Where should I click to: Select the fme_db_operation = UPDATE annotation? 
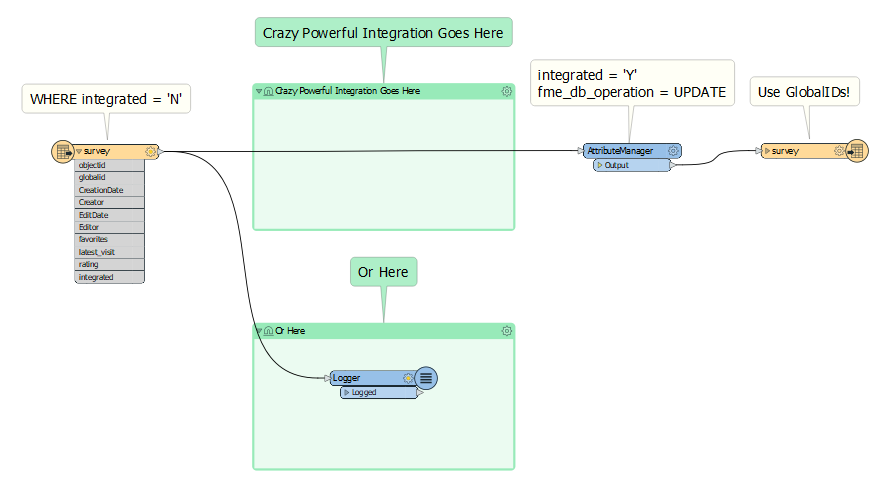tap(632, 83)
